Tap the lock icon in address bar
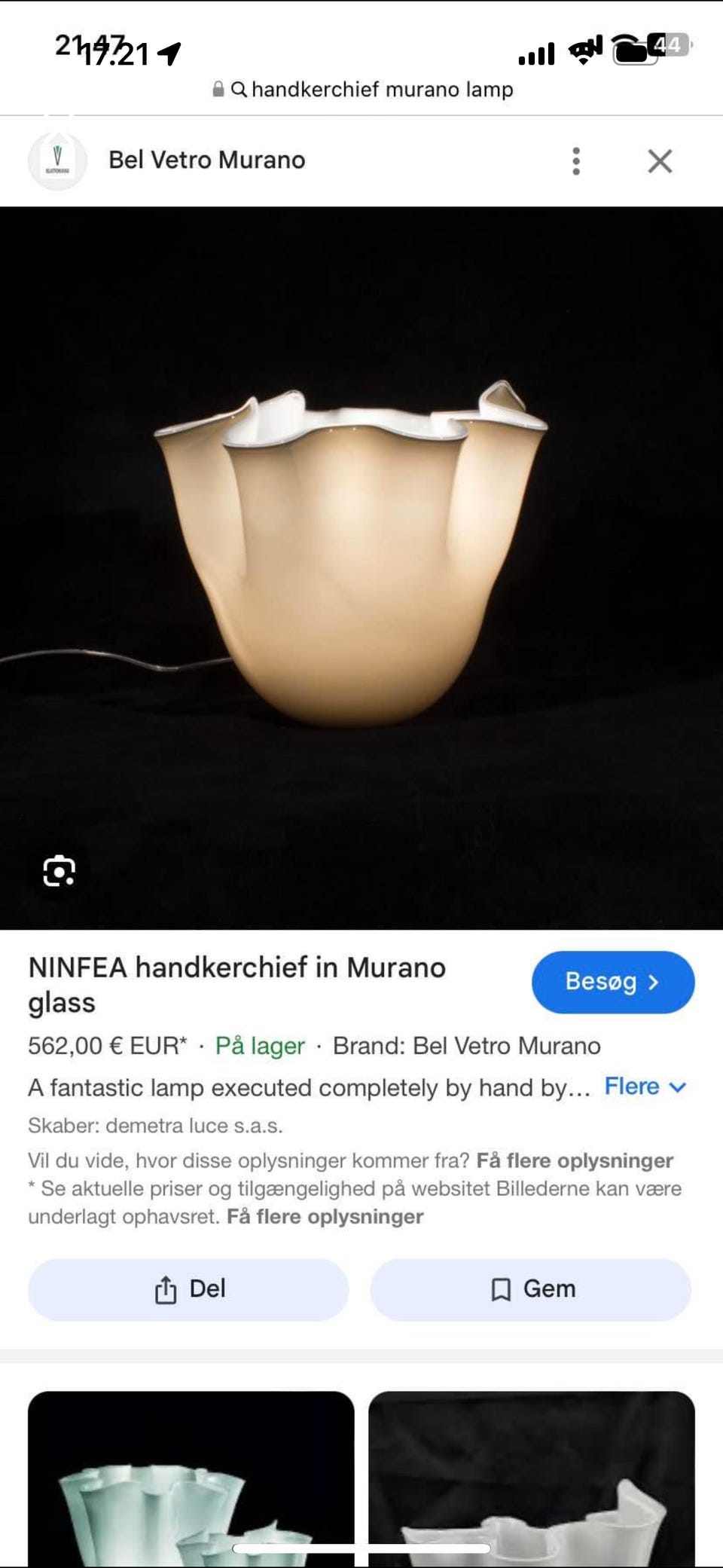The width and height of the screenshot is (723, 1568). pyautogui.click(x=218, y=90)
